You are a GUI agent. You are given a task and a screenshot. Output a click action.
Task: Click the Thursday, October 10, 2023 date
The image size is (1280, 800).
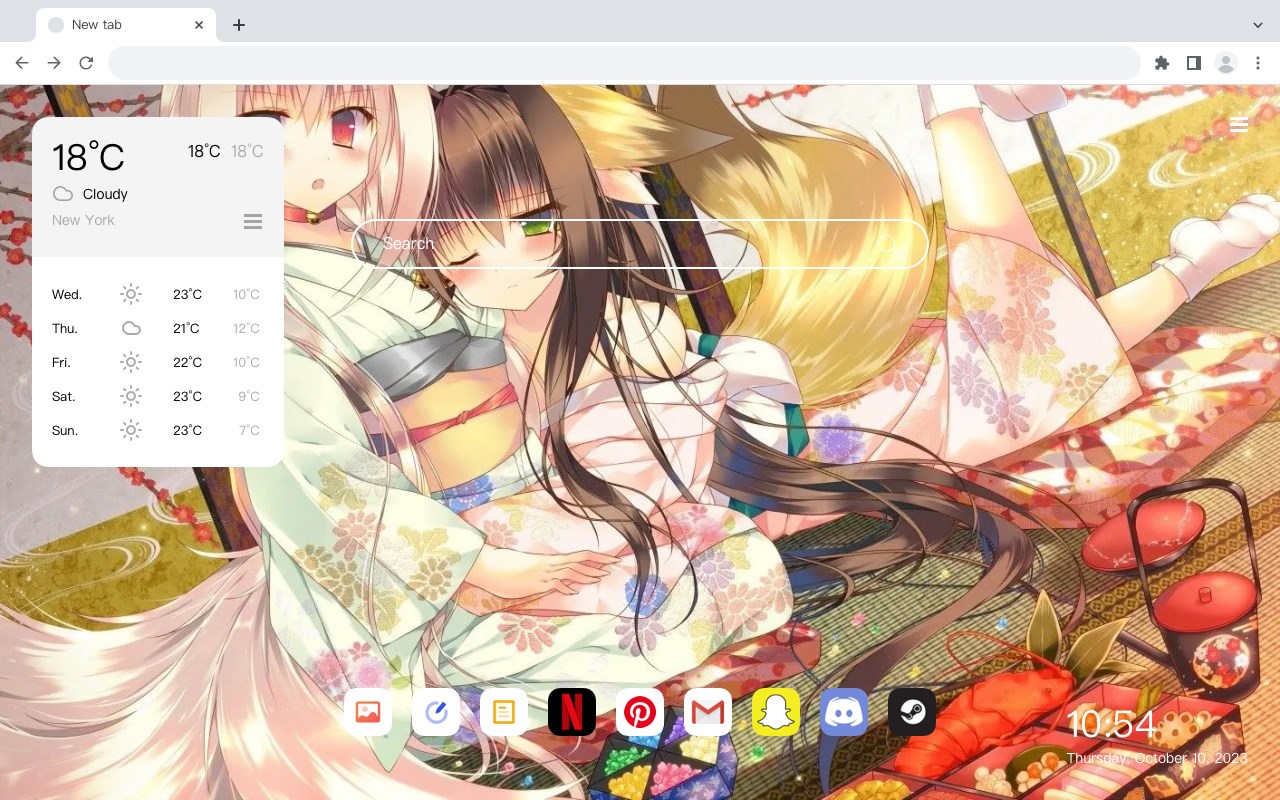(1157, 759)
